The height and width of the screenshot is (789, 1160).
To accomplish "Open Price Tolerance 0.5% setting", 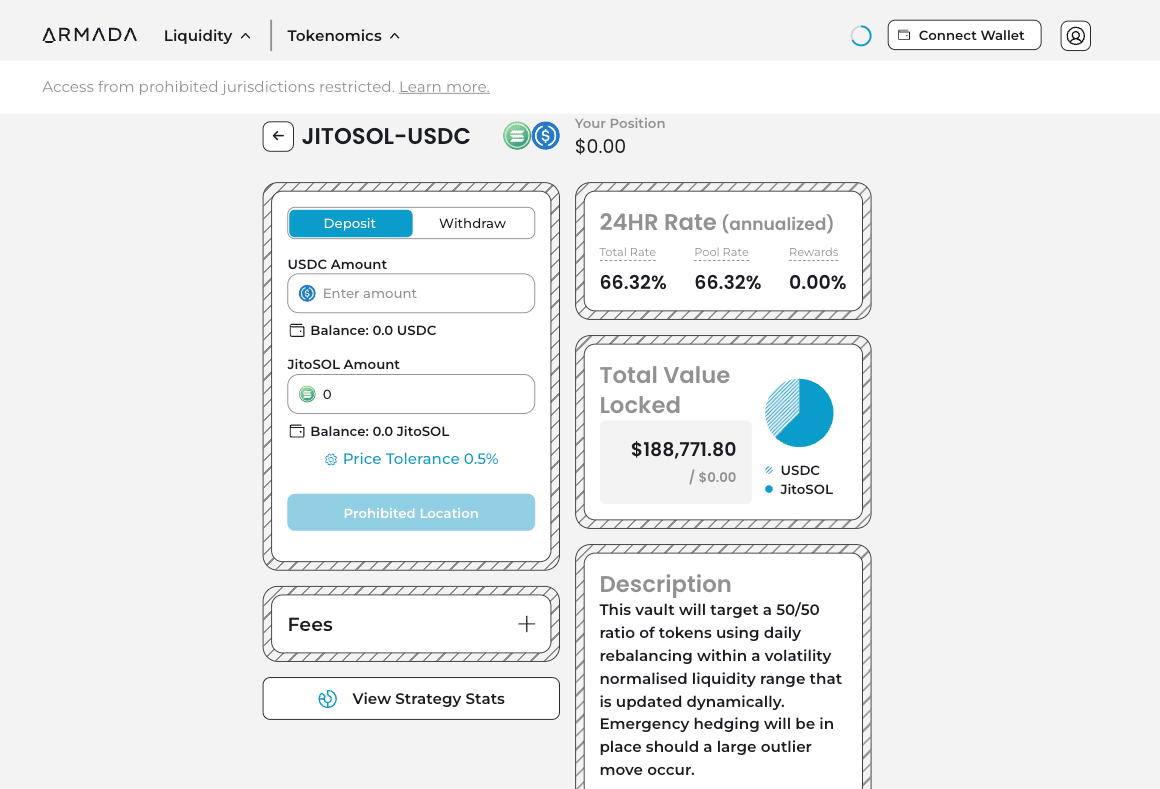I will pyautogui.click(x=411, y=459).
